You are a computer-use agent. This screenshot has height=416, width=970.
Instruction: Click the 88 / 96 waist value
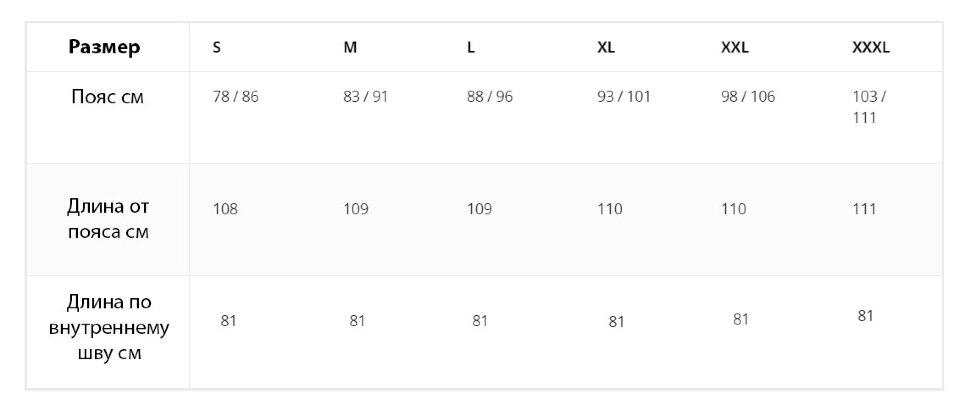[490, 97]
